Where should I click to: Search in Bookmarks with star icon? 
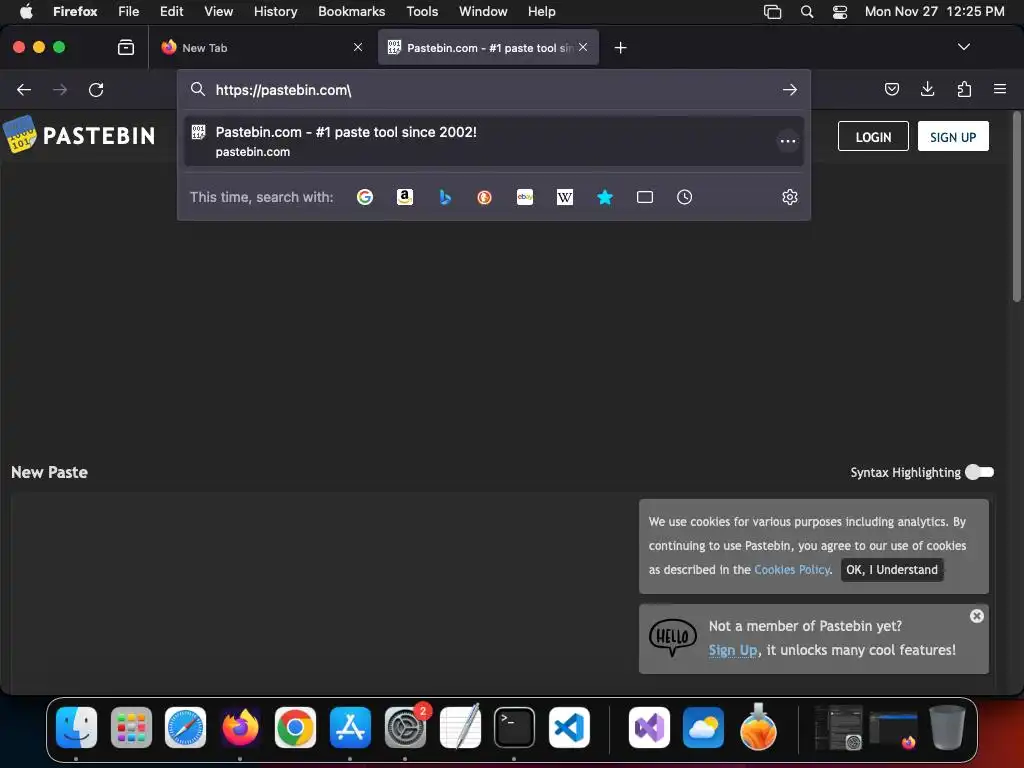(x=605, y=197)
